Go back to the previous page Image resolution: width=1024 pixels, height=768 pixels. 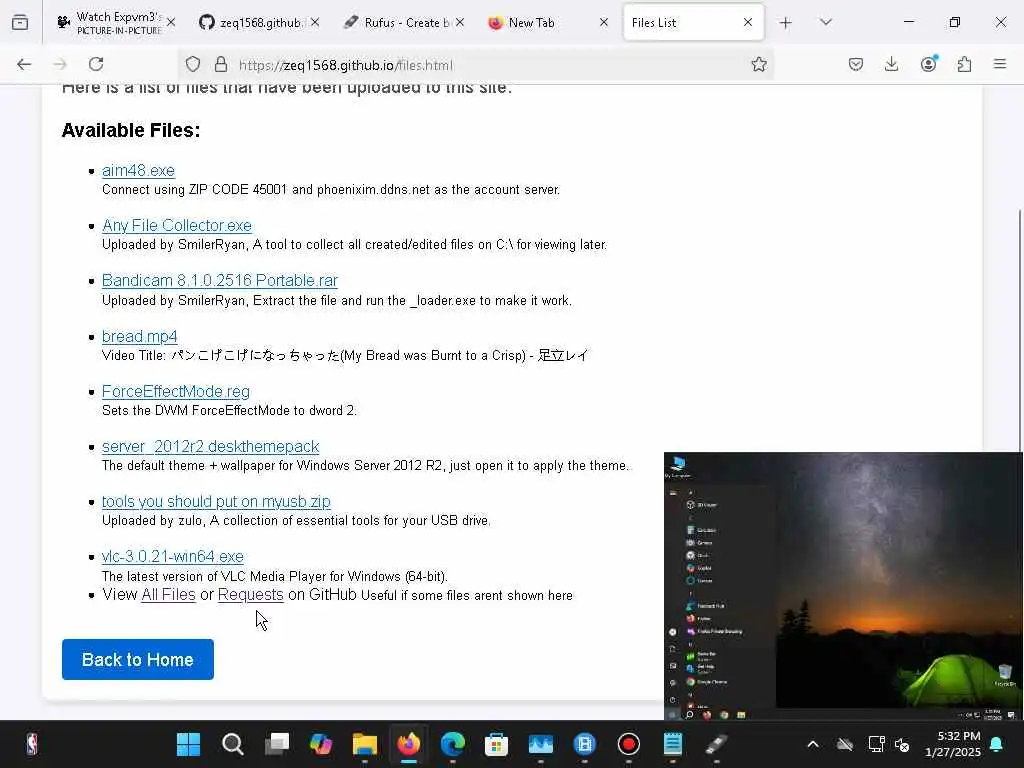tap(24, 64)
